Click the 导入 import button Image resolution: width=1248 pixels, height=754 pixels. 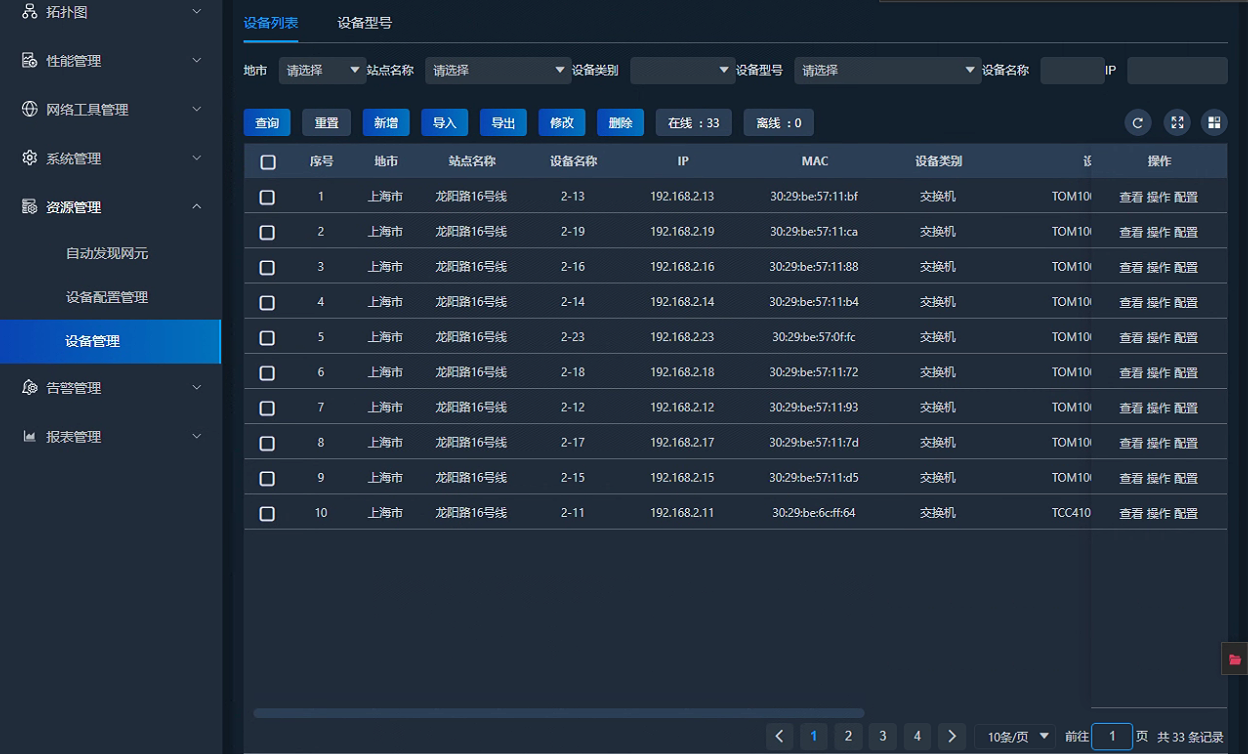click(445, 123)
